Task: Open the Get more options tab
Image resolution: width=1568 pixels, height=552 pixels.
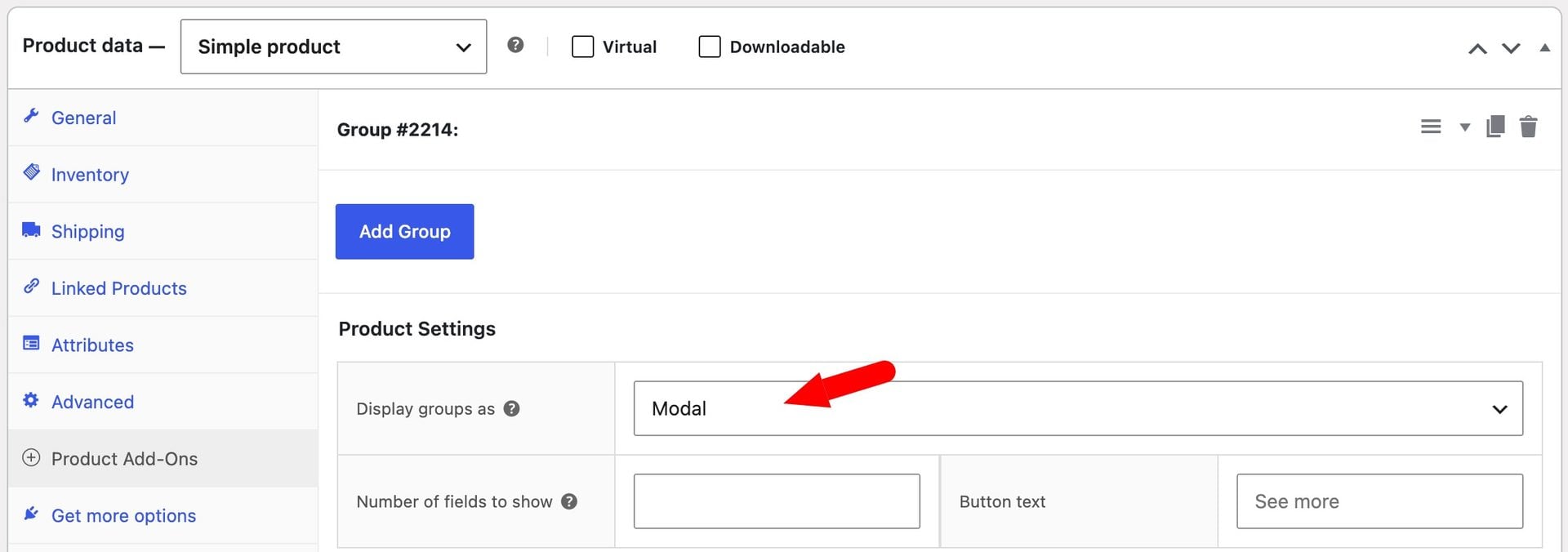Action: click(163, 515)
